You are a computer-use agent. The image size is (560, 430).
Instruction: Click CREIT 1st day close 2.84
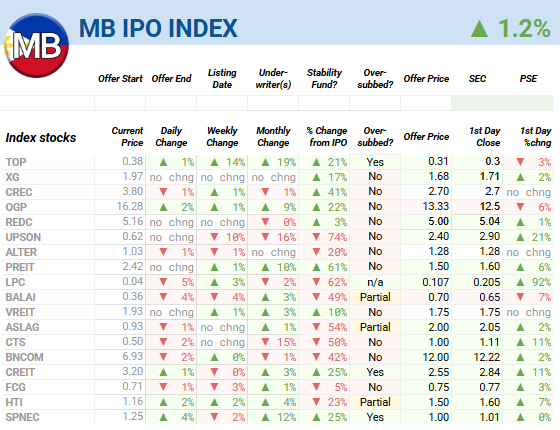tap(490, 372)
